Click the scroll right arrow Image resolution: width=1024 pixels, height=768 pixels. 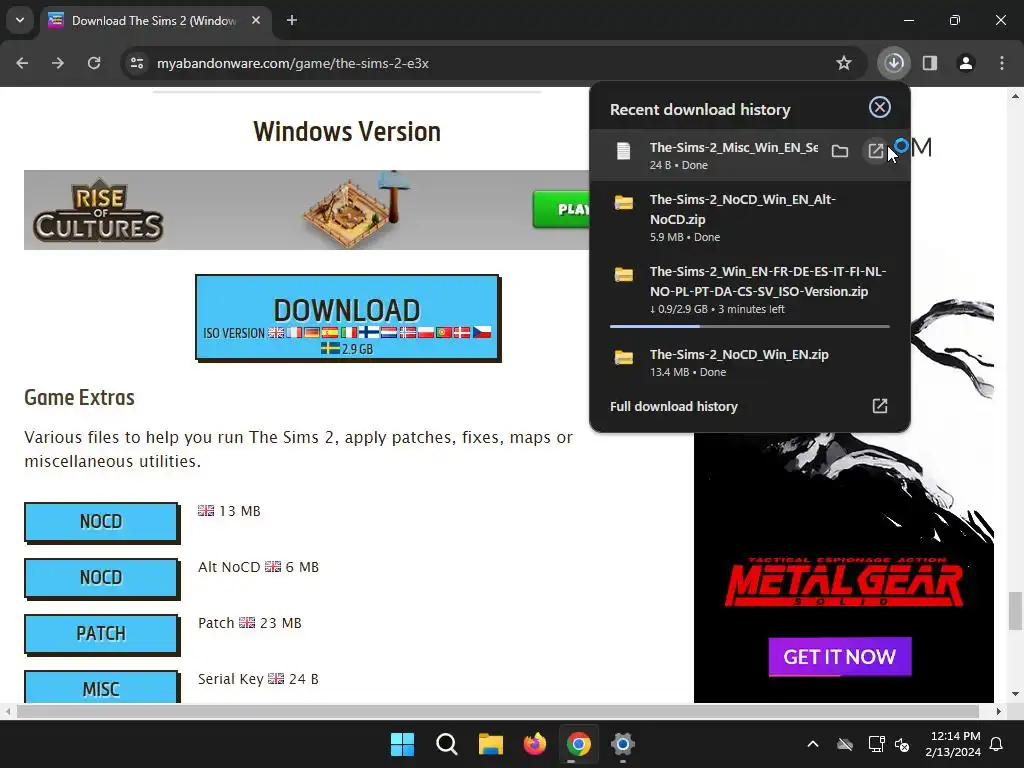(x=999, y=711)
